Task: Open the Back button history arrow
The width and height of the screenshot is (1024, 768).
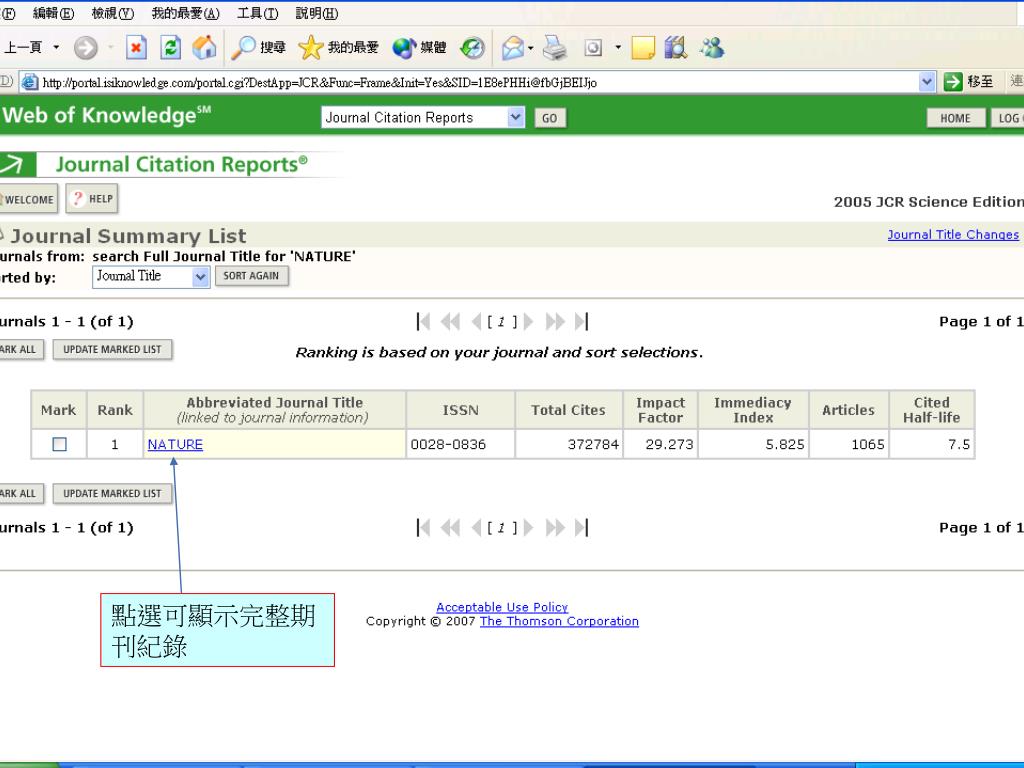Action: [56, 48]
